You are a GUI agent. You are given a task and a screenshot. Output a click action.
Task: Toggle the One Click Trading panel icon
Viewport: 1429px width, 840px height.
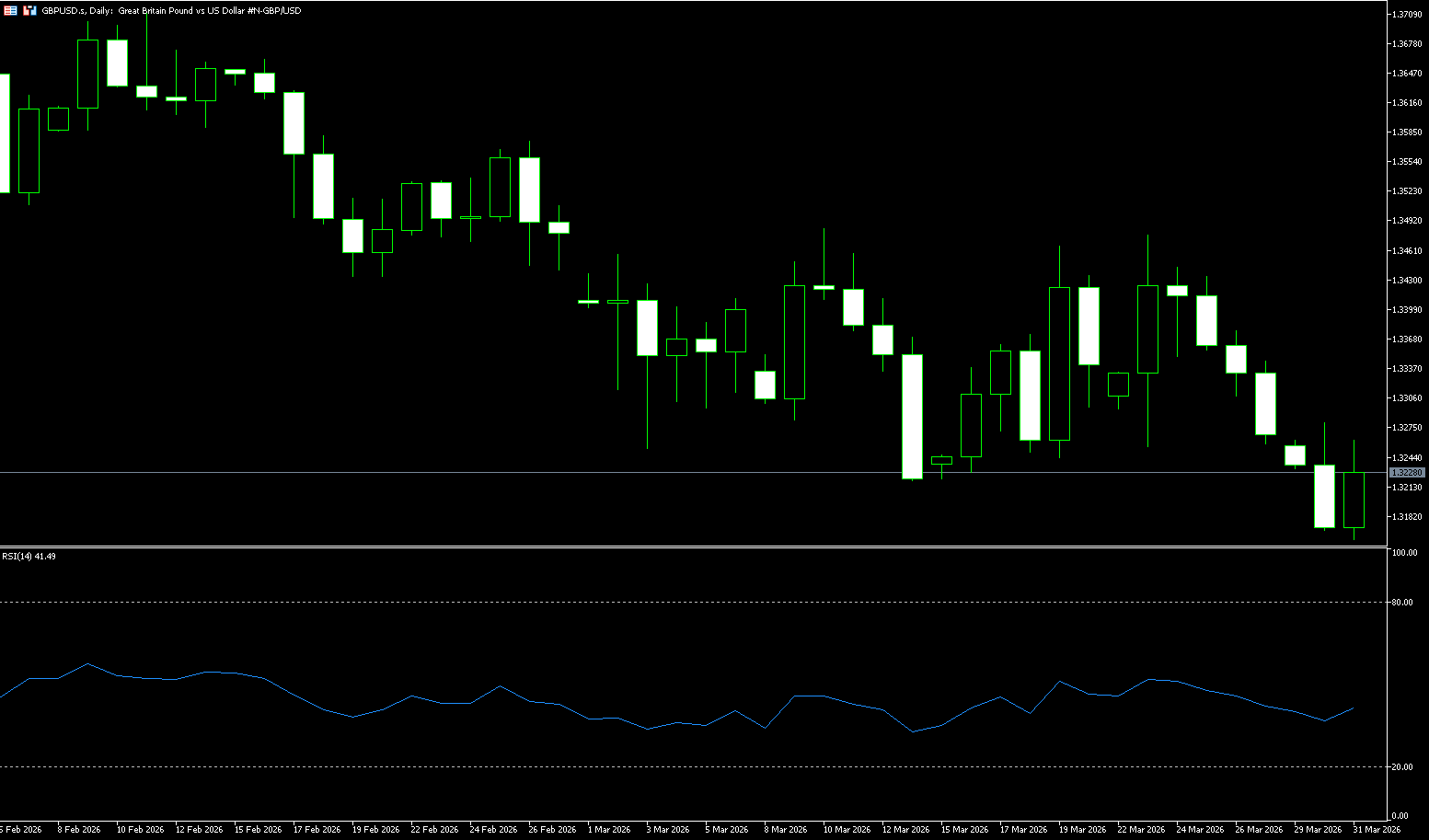[x=29, y=10]
